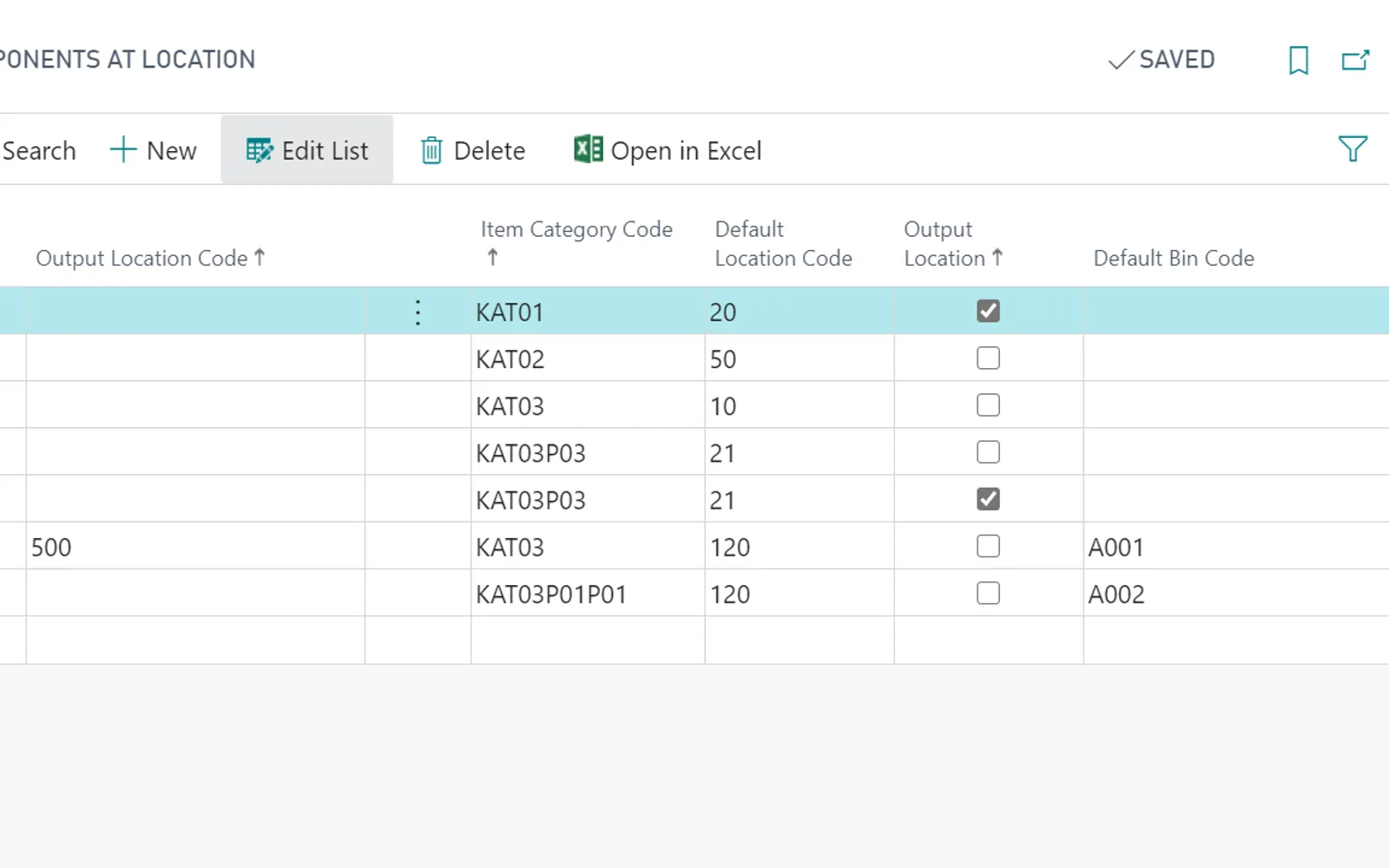Screen dimensions: 1389x868
Task: Uncheck Output Location for KAT01
Action: pos(988,311)
